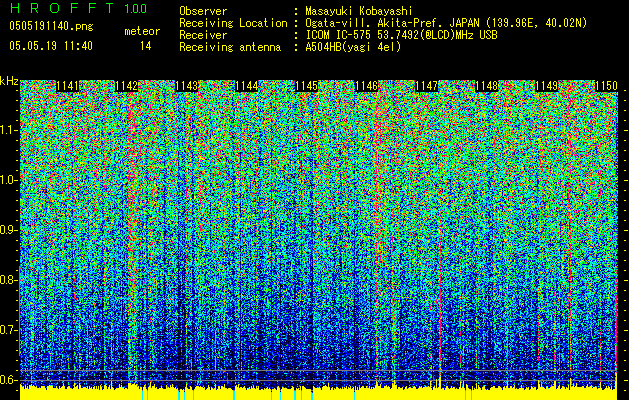Click the 0.7 frequency axis label
The height and width of the screenshot is (400, 629).
[9, 330]
